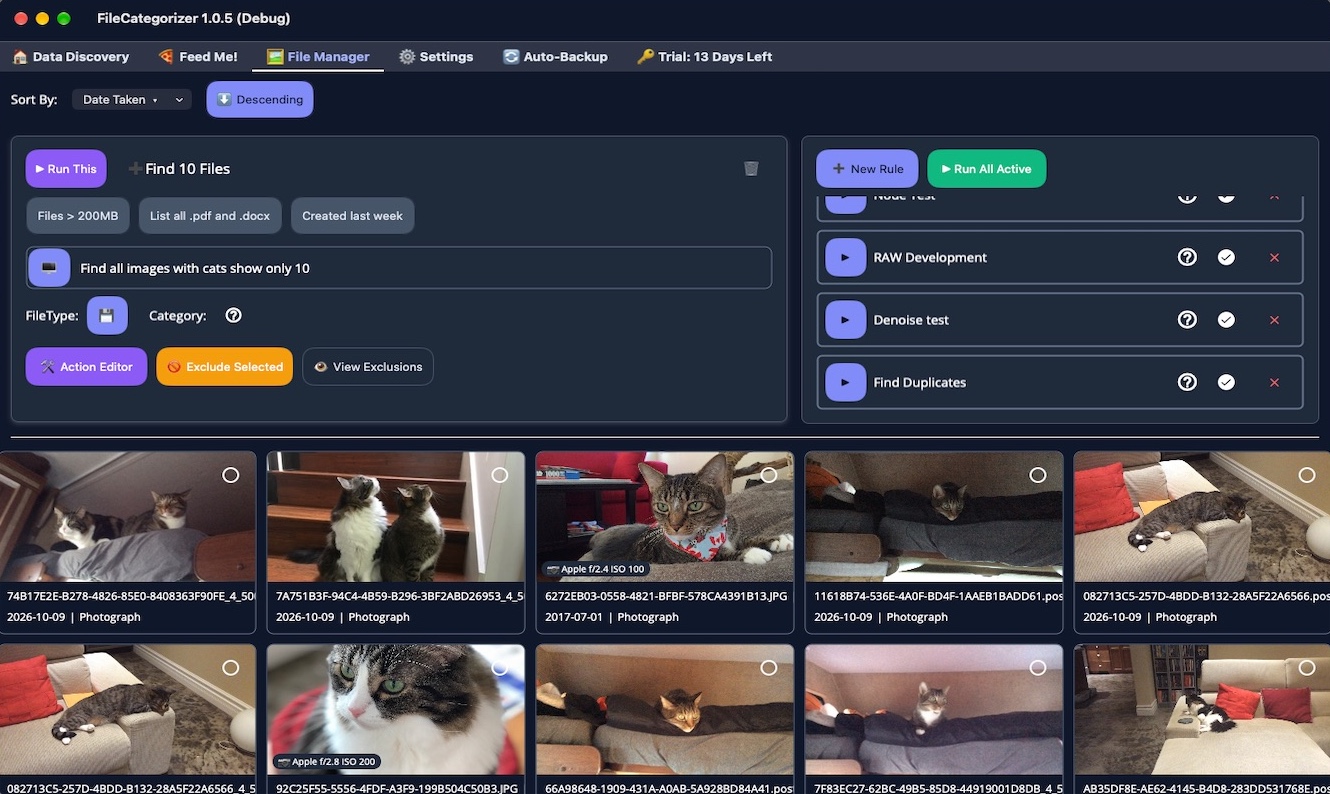Toggle the Descending sort order button

coord(260,100)
